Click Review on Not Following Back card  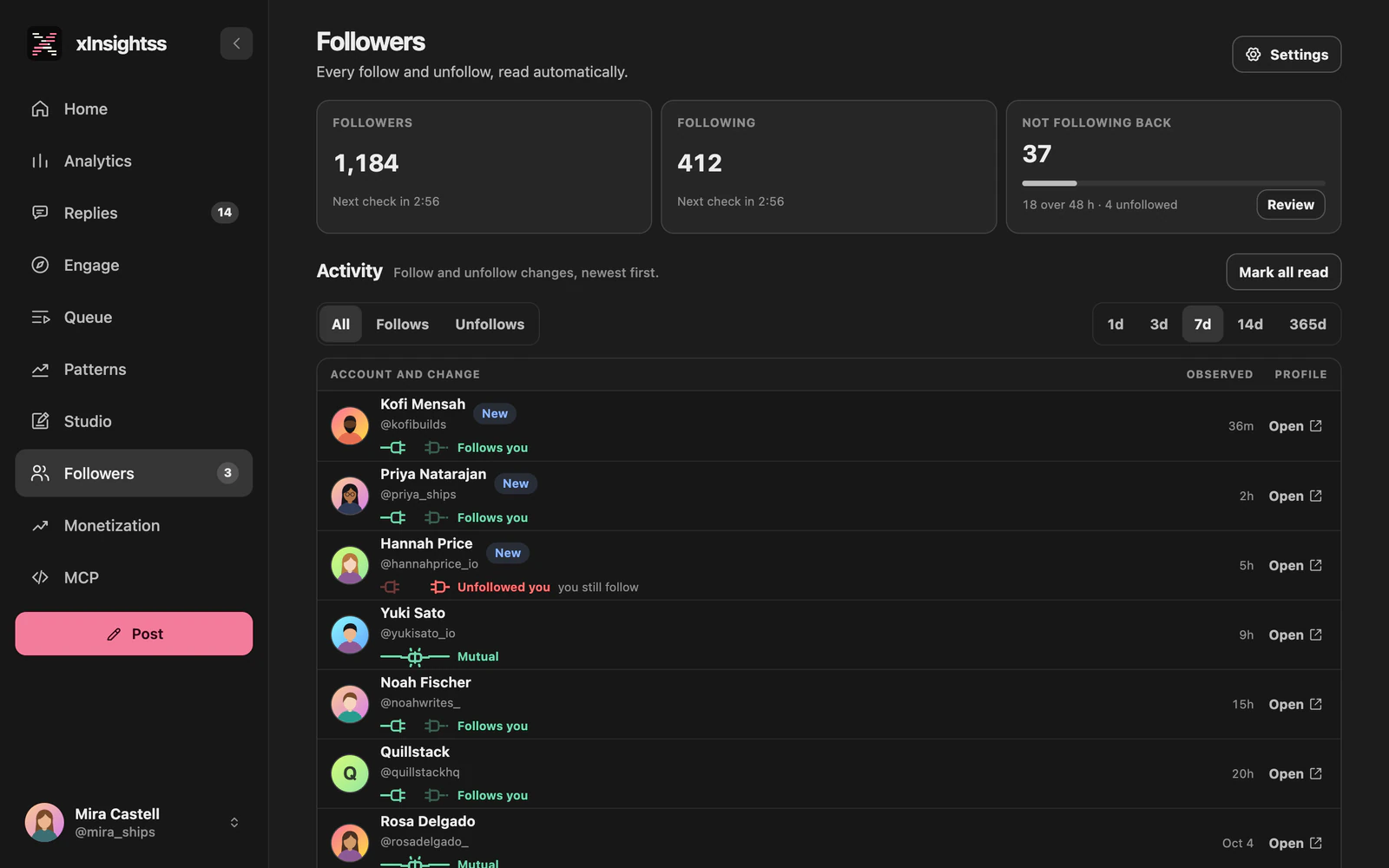coord(1290,205)
